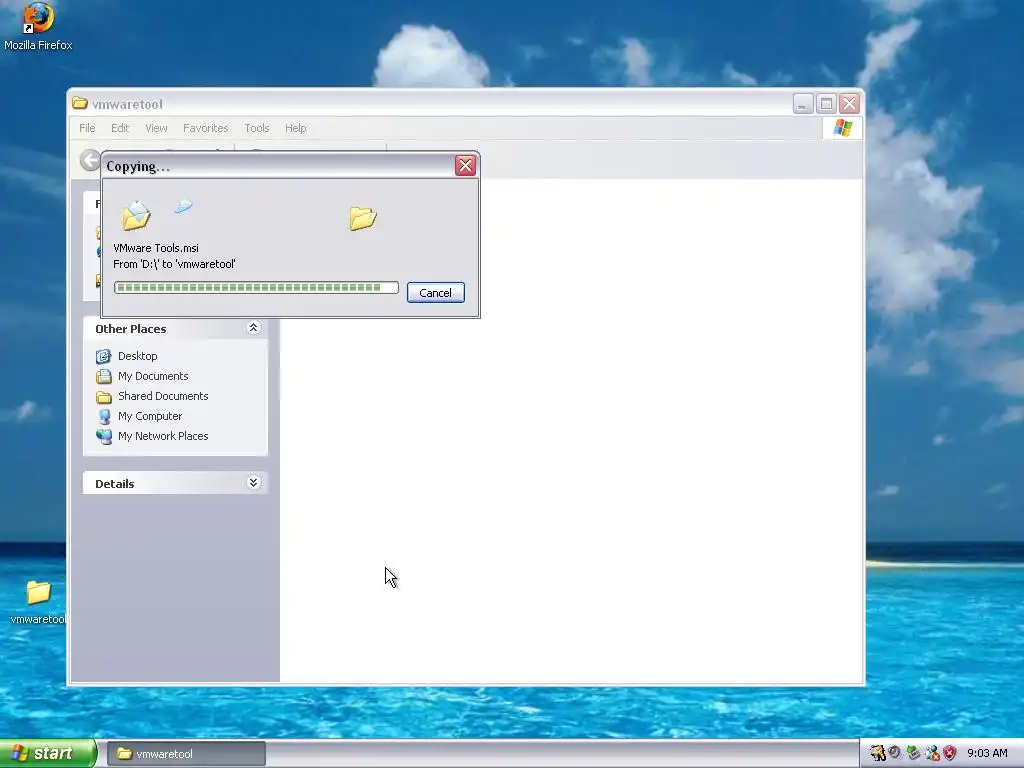The width and height of the screenshot is (1024, 768).
Task: Click the source folder icon in Copying dialog
Action: pos(136,216)
